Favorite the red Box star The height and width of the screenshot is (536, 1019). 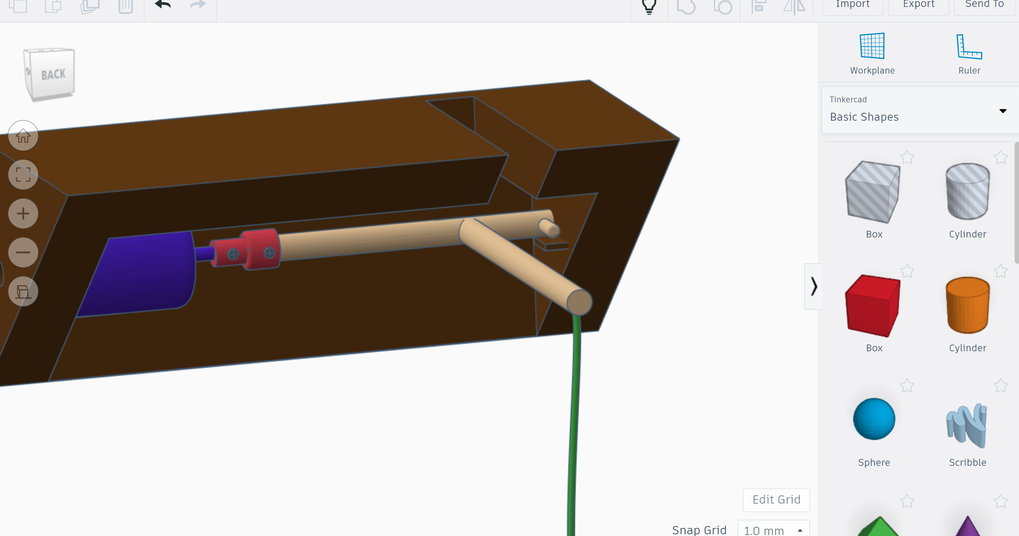click(x=907, y=272)
